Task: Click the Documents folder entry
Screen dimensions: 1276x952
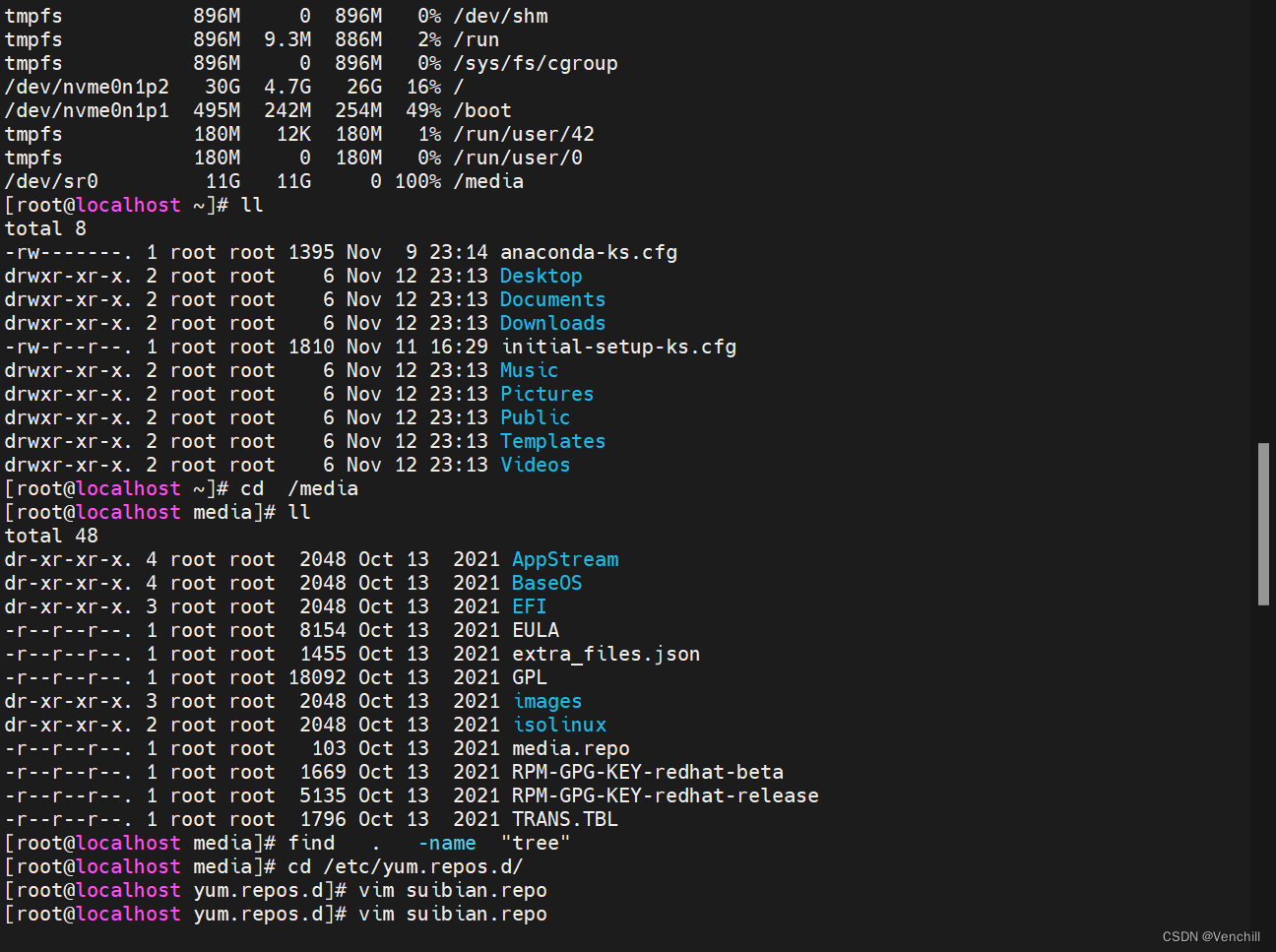Action: click(551, 299)
